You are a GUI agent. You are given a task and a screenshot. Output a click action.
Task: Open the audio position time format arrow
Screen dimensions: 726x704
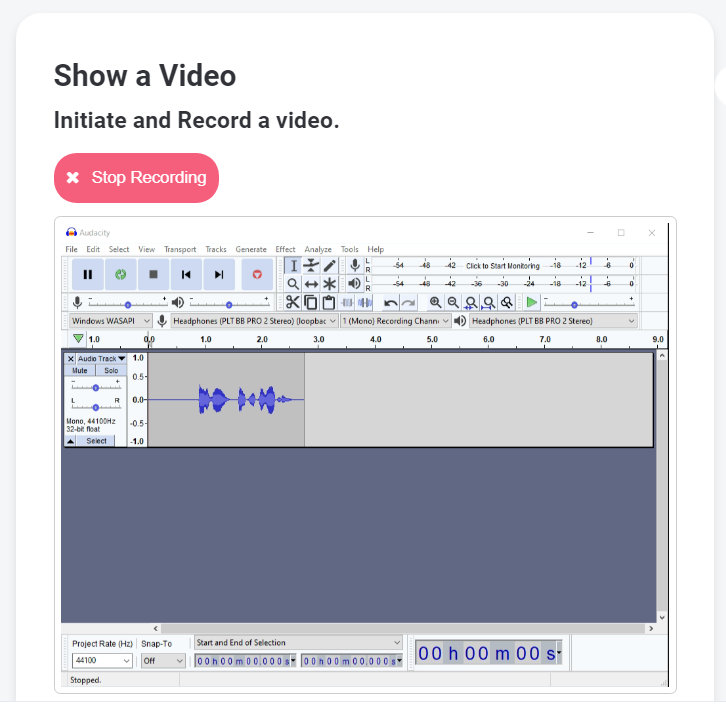[559, 653]
